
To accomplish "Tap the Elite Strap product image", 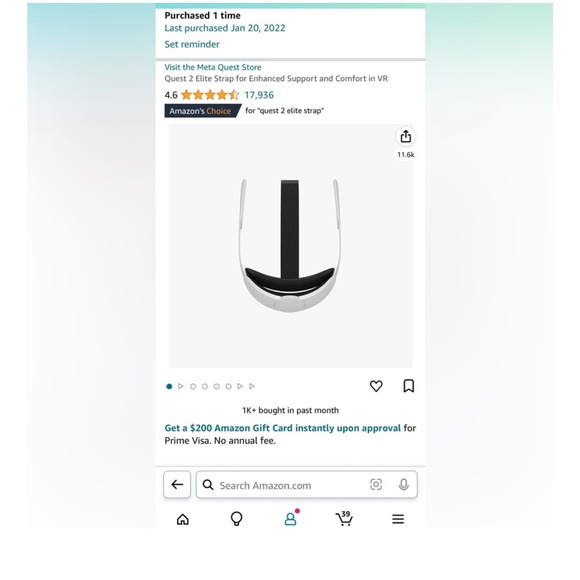I will (x=290, y=246).
